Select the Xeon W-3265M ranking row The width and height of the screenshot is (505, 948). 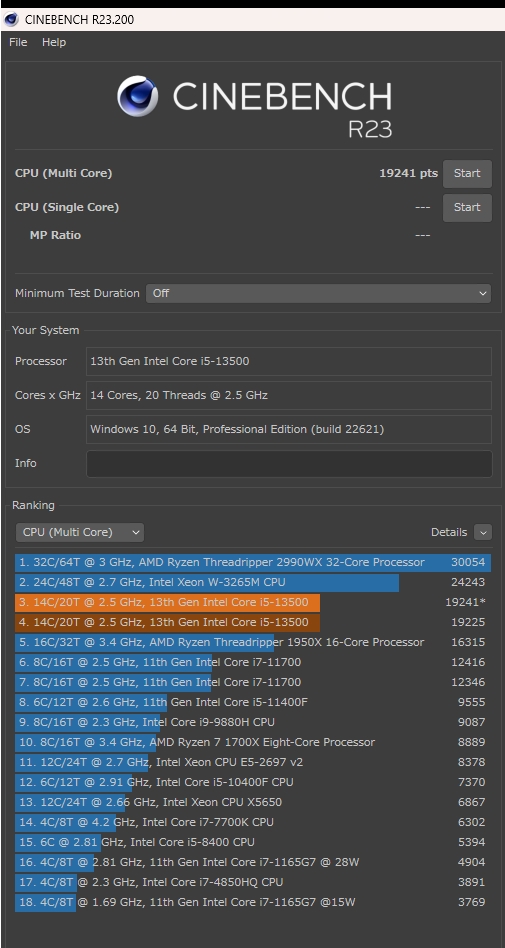253,582
